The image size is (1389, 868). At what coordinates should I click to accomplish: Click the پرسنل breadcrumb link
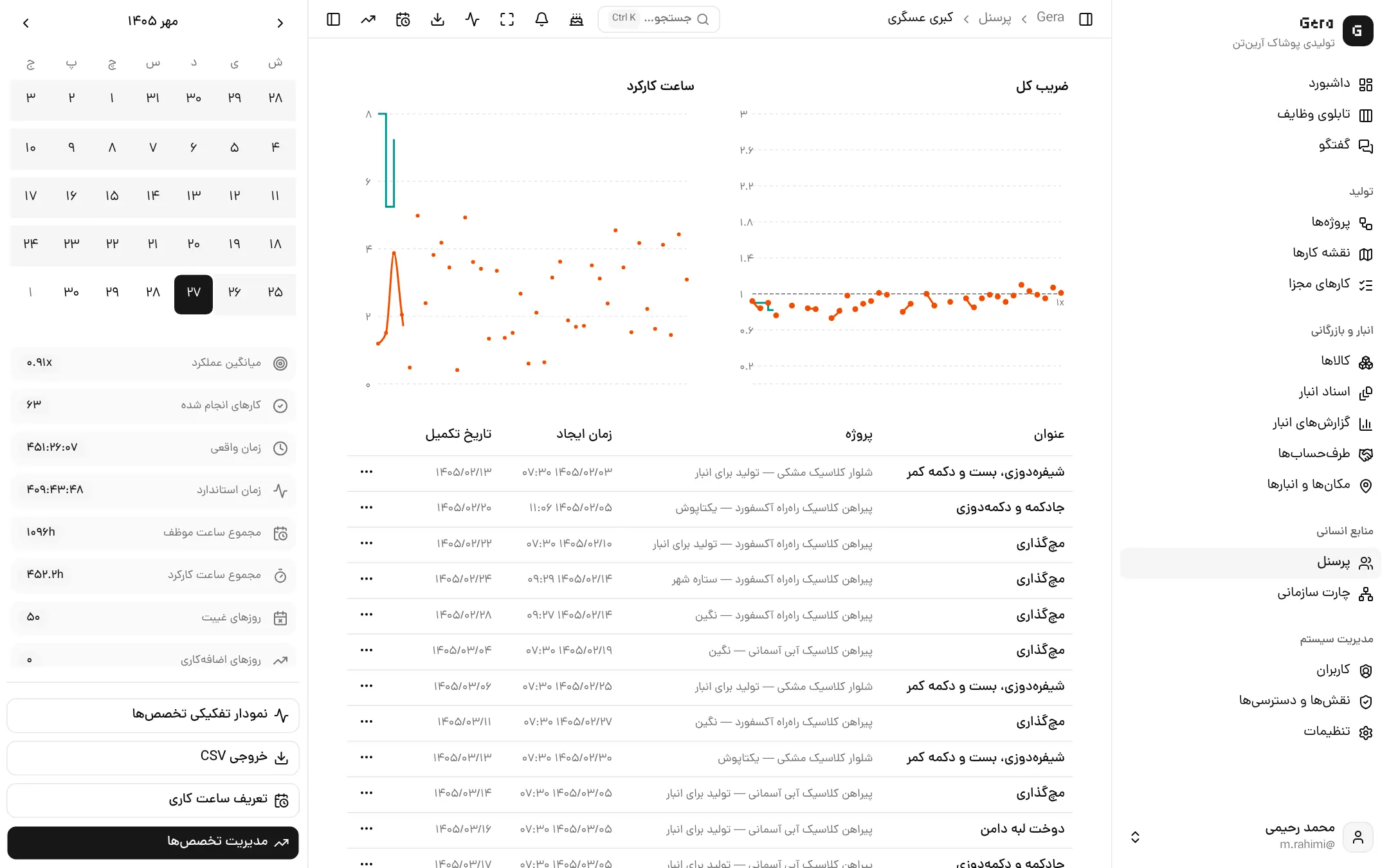pos(994,18)
